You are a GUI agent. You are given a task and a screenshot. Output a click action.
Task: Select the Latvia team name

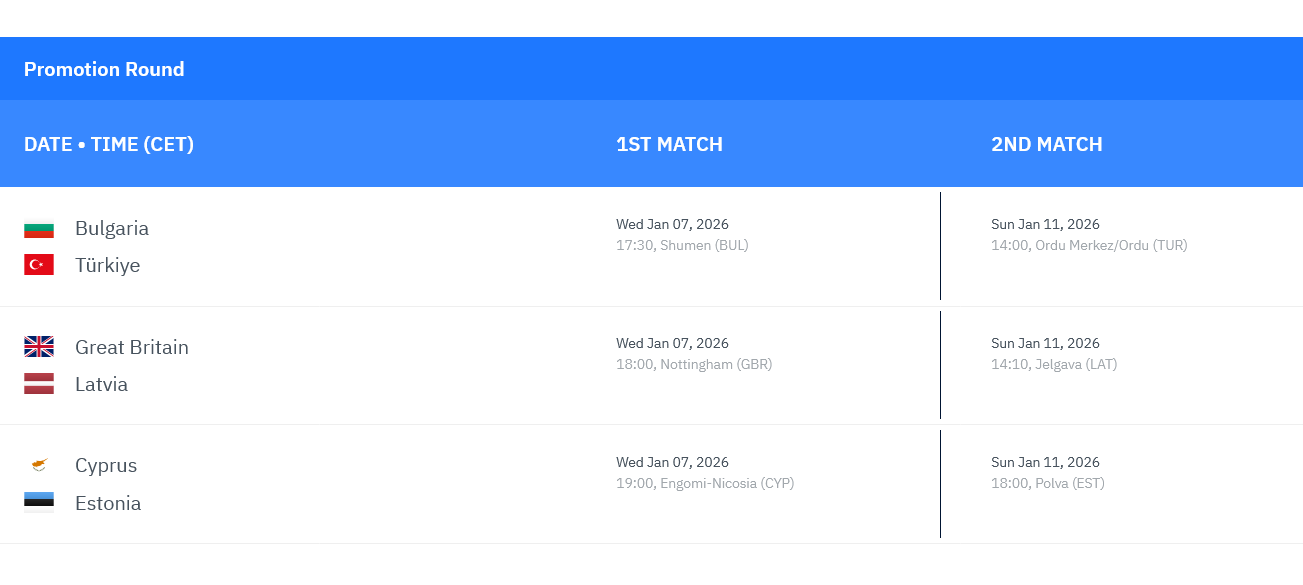[x=101, y=384]
